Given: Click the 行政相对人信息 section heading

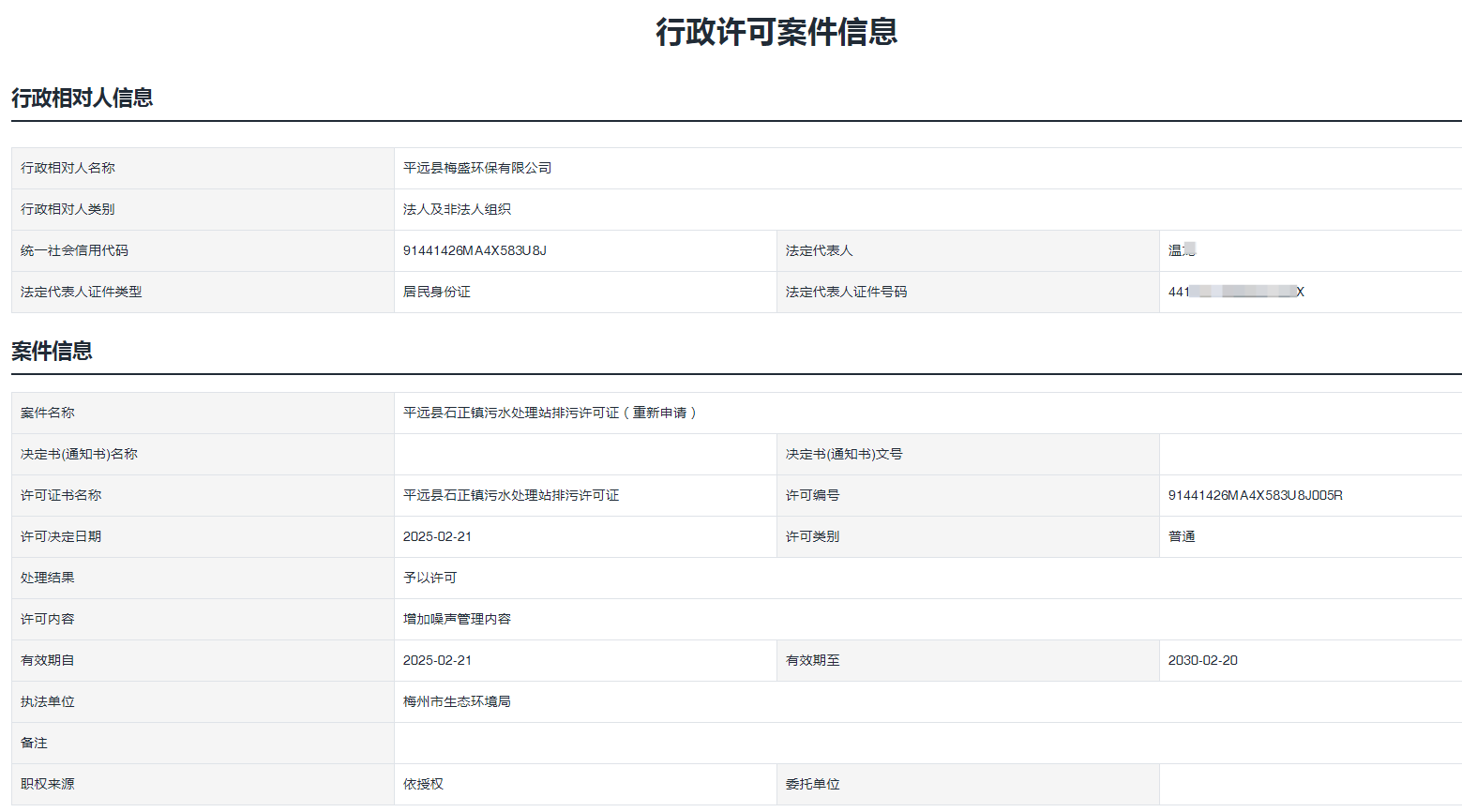Looking at the screenshot, I should point(83,98).
